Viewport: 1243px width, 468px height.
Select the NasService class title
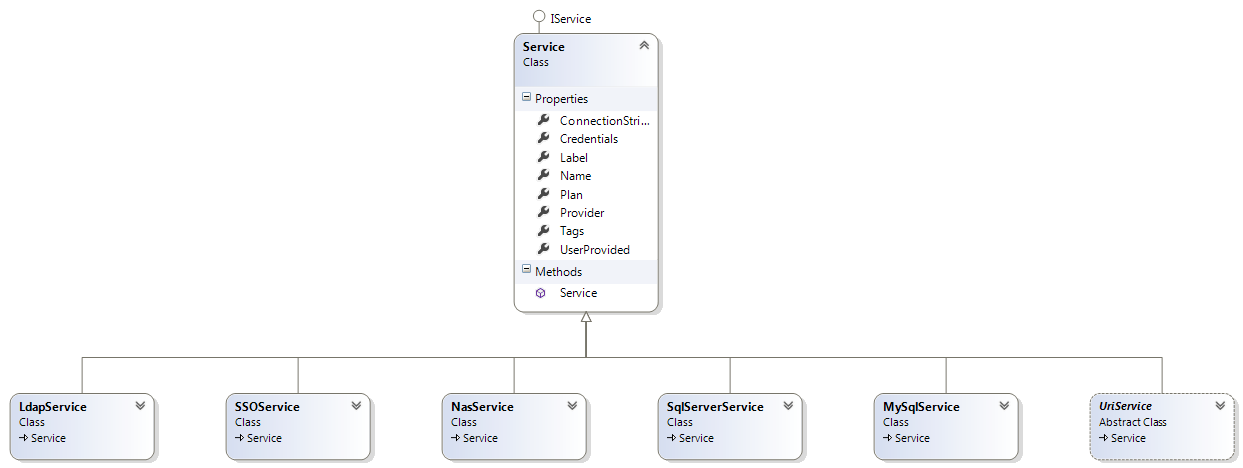482,407
